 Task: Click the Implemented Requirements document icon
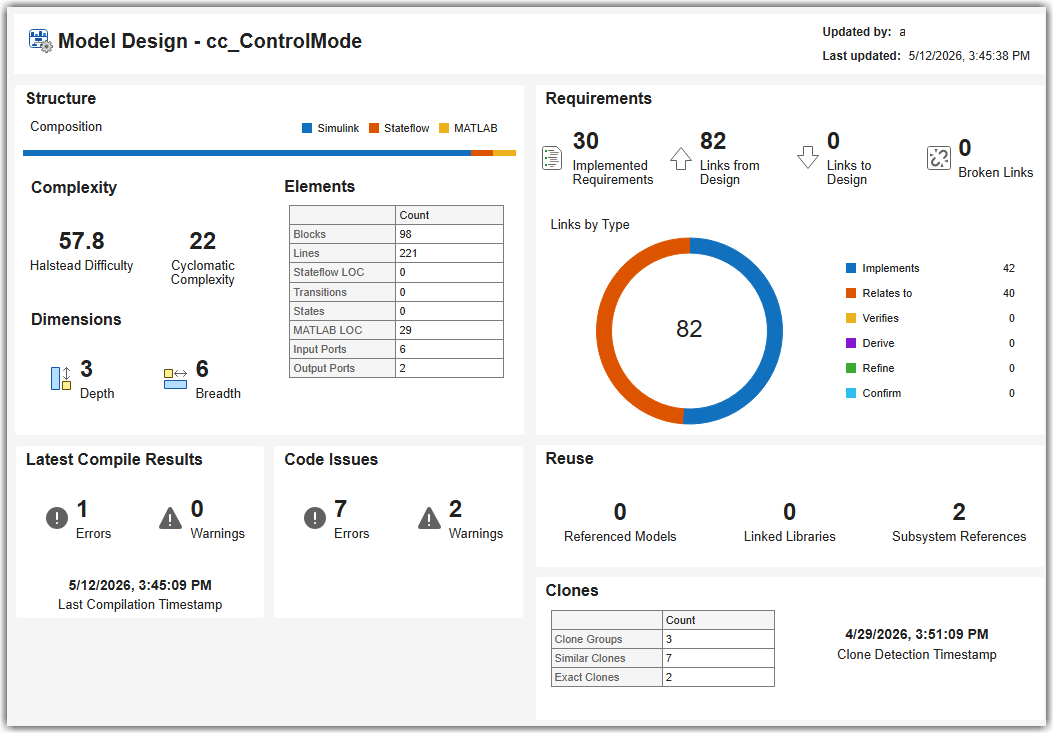(552, 159)
